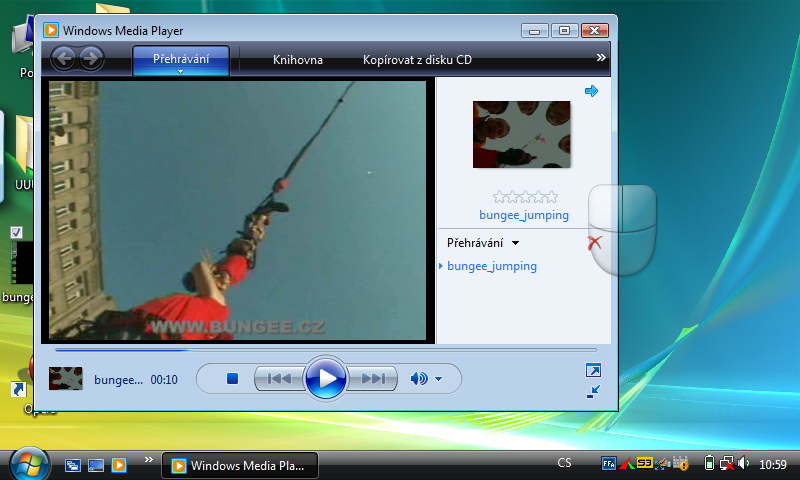
Task: Switch to compact mode
Action: pos(593,391)
